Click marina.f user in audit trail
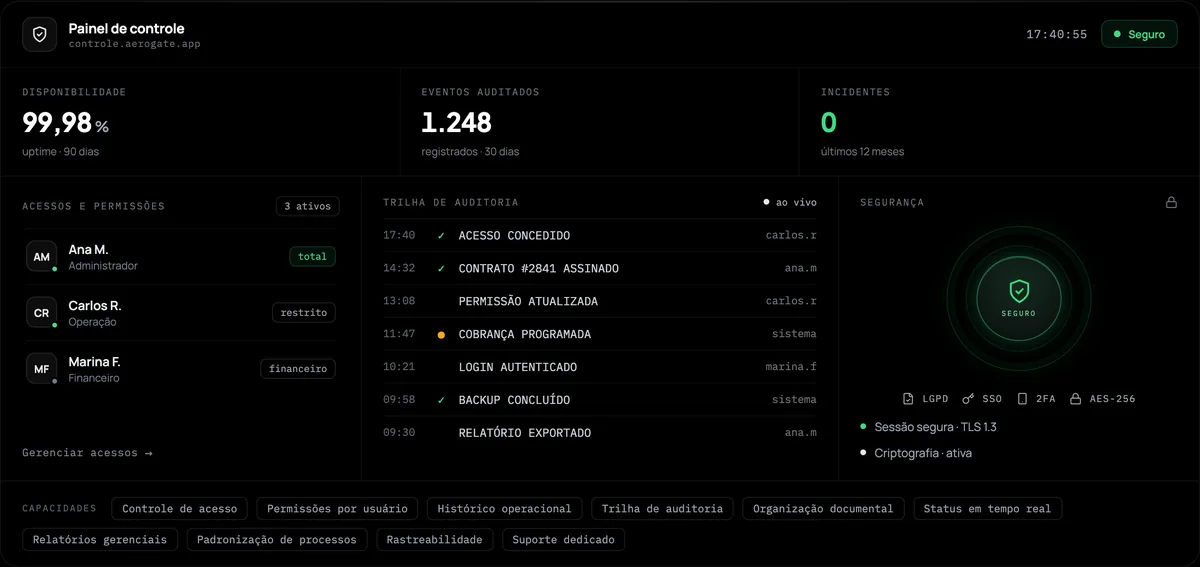The image size is (1200, 567). point(791,367)
